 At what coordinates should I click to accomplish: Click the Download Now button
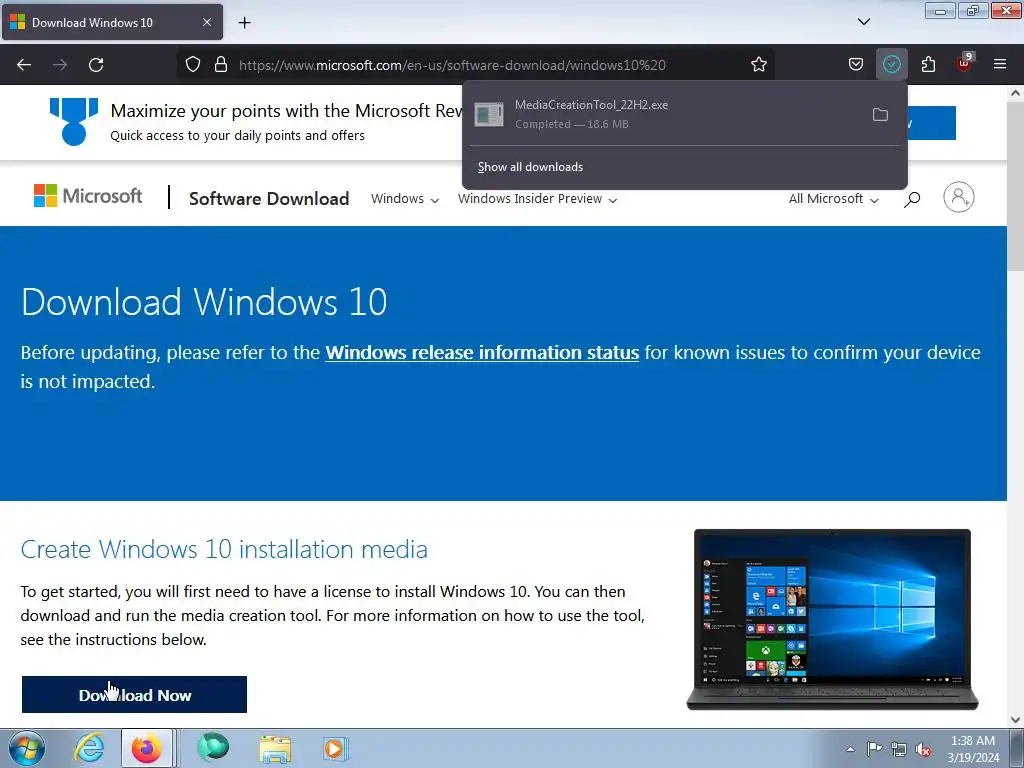135,694
